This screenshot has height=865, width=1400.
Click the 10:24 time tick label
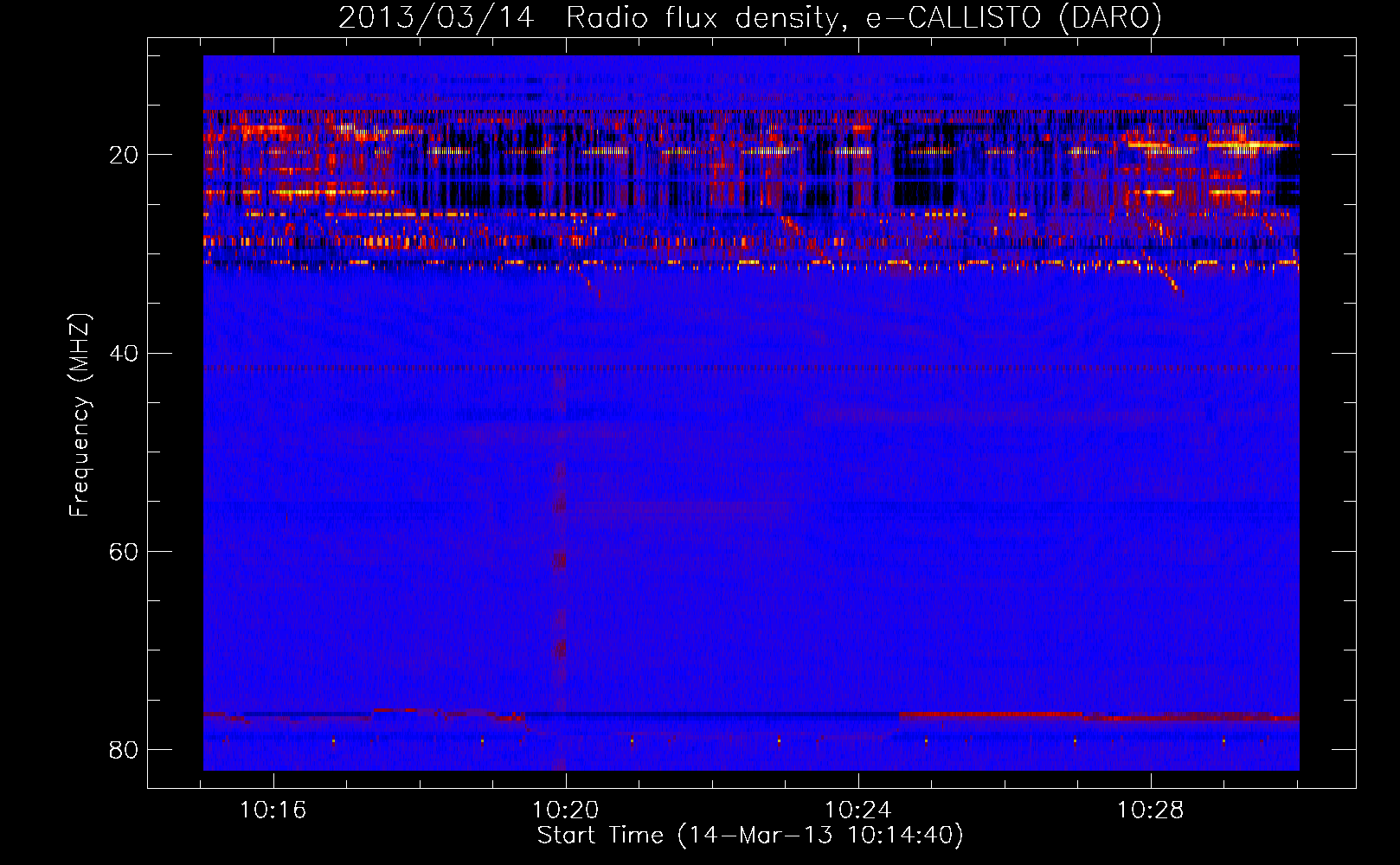coord(858,811)
